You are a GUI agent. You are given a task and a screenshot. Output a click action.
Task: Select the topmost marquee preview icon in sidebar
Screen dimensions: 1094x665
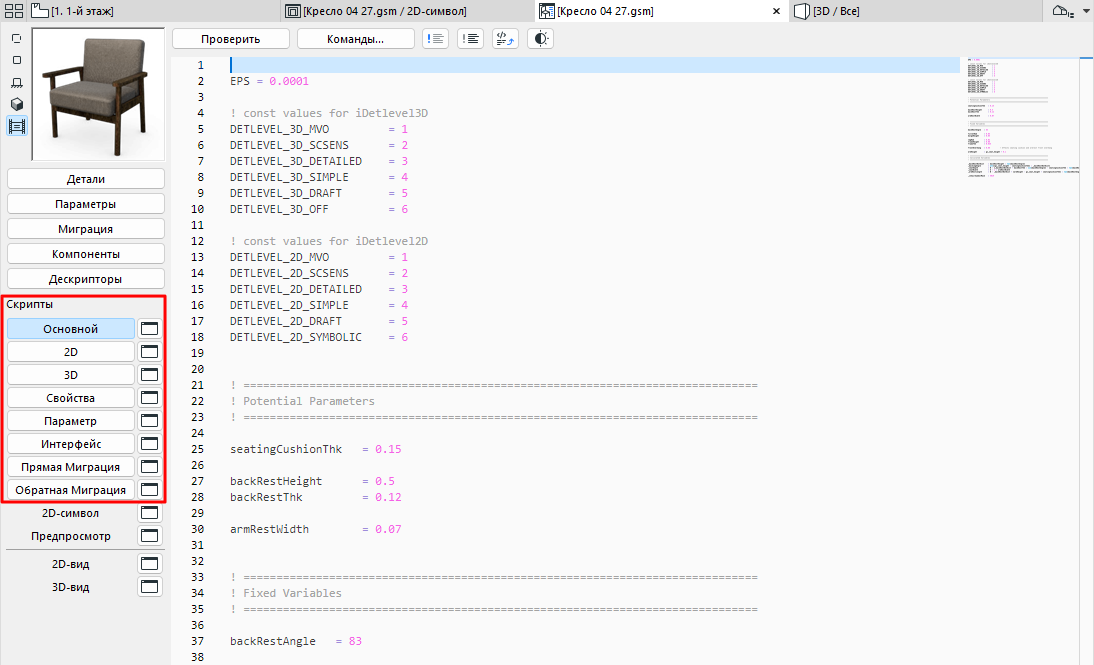pyautogui.click(x=15, y=37)
